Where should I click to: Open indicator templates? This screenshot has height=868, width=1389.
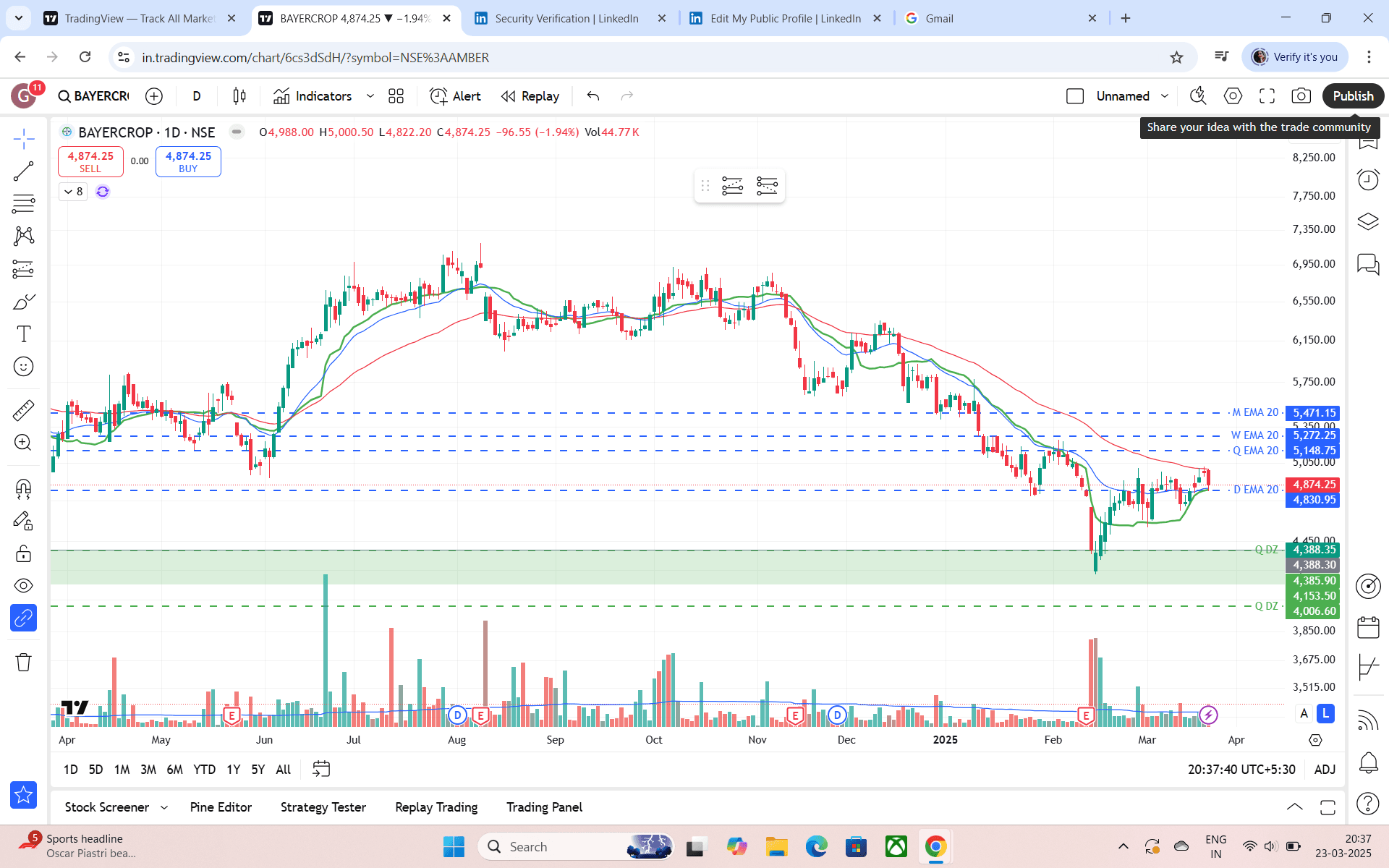(396, 96)
